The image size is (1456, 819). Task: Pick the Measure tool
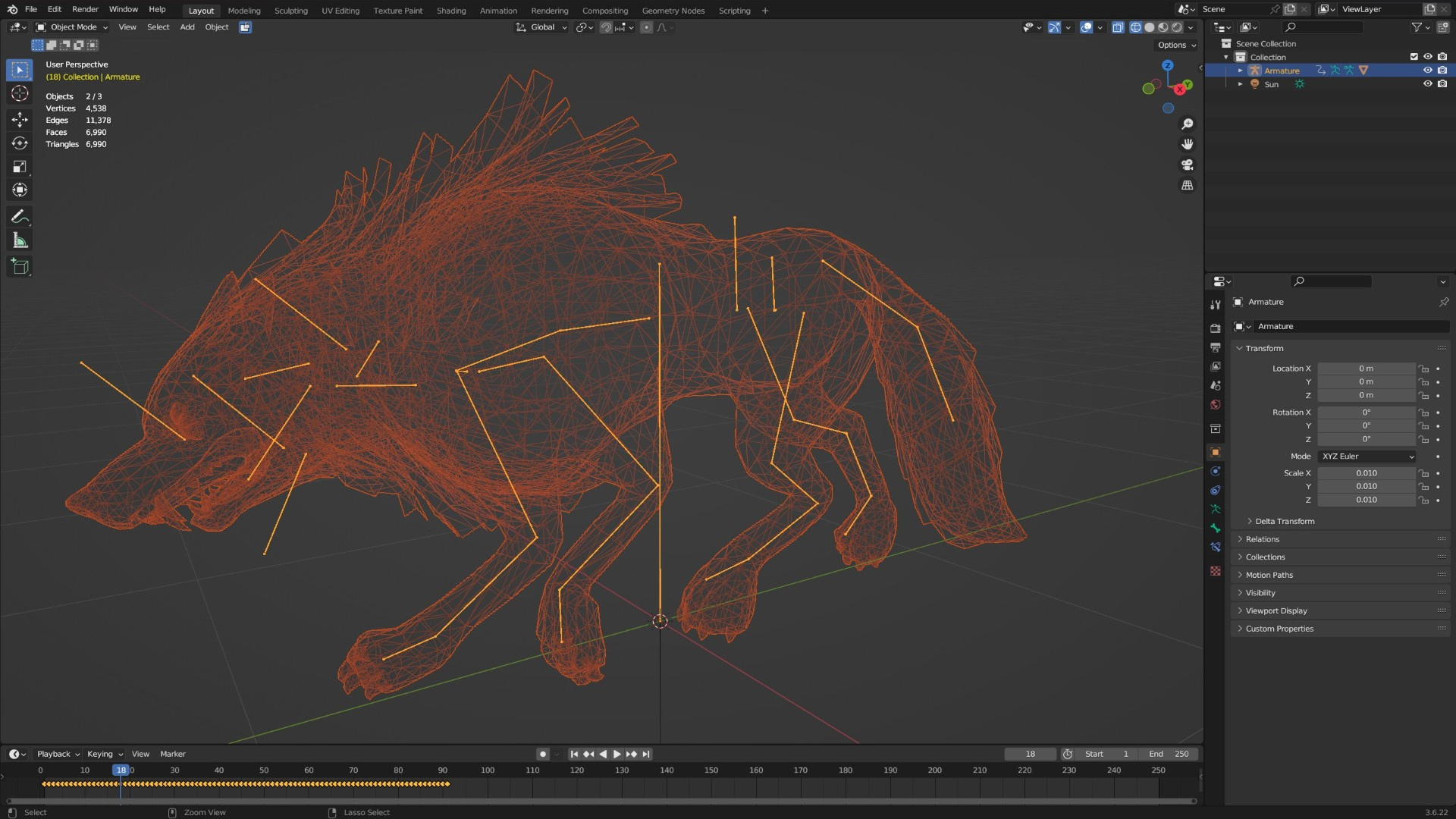[20, 241]
